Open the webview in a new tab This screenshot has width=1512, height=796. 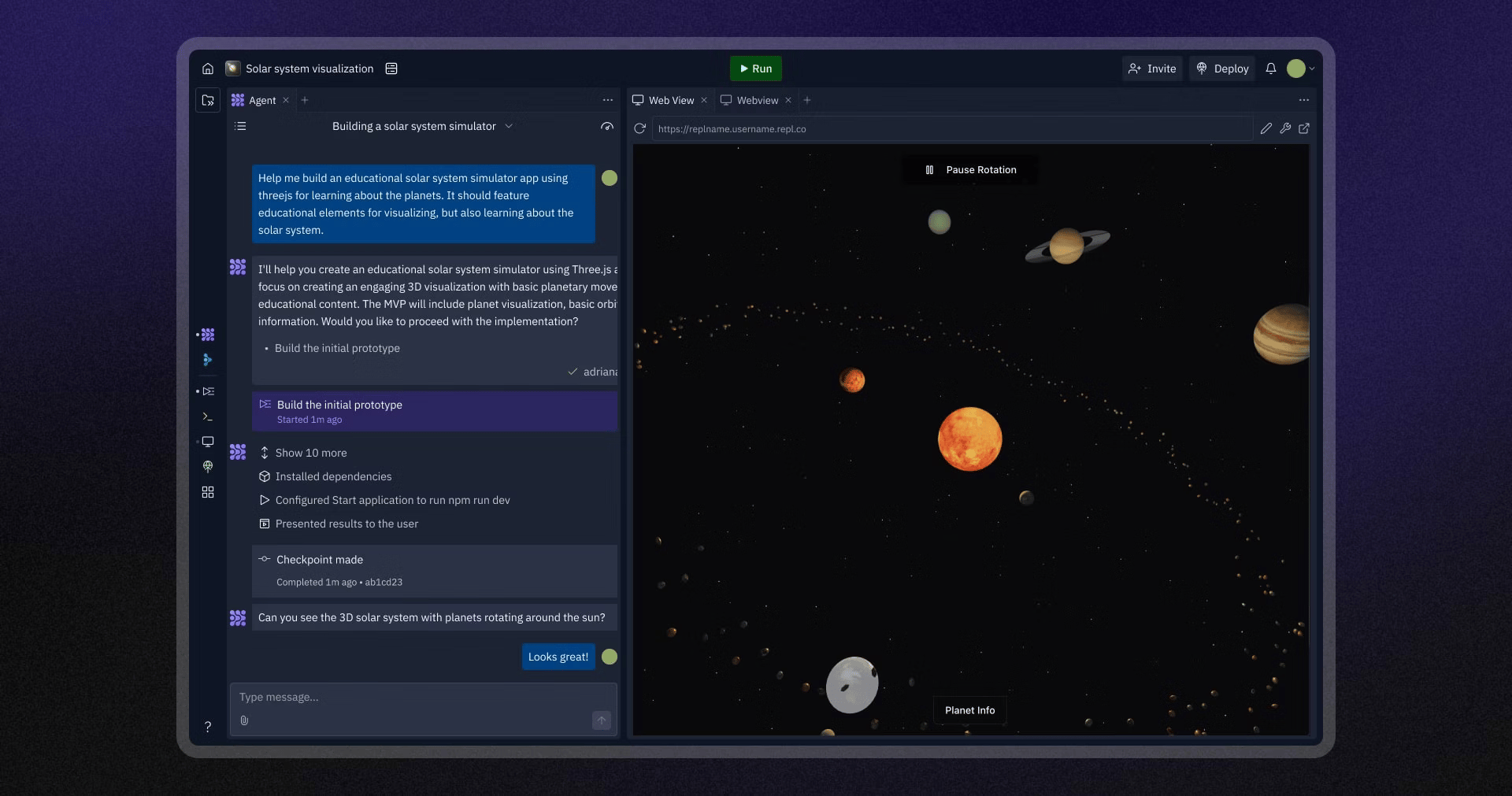pos(1304,128)
